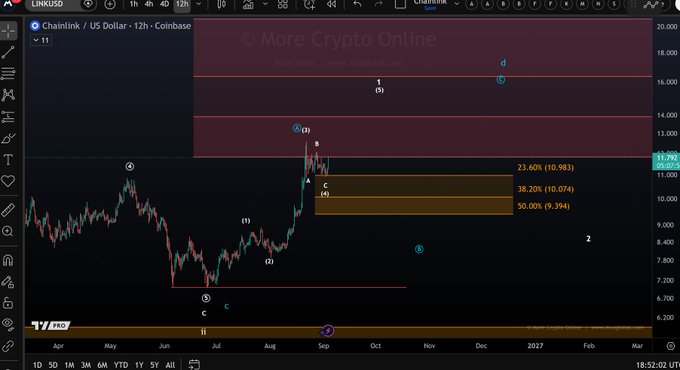Open indicator templates grid icon
Image resolution: width=680 pixels, height=370 pixels.
tap(283, 4)
